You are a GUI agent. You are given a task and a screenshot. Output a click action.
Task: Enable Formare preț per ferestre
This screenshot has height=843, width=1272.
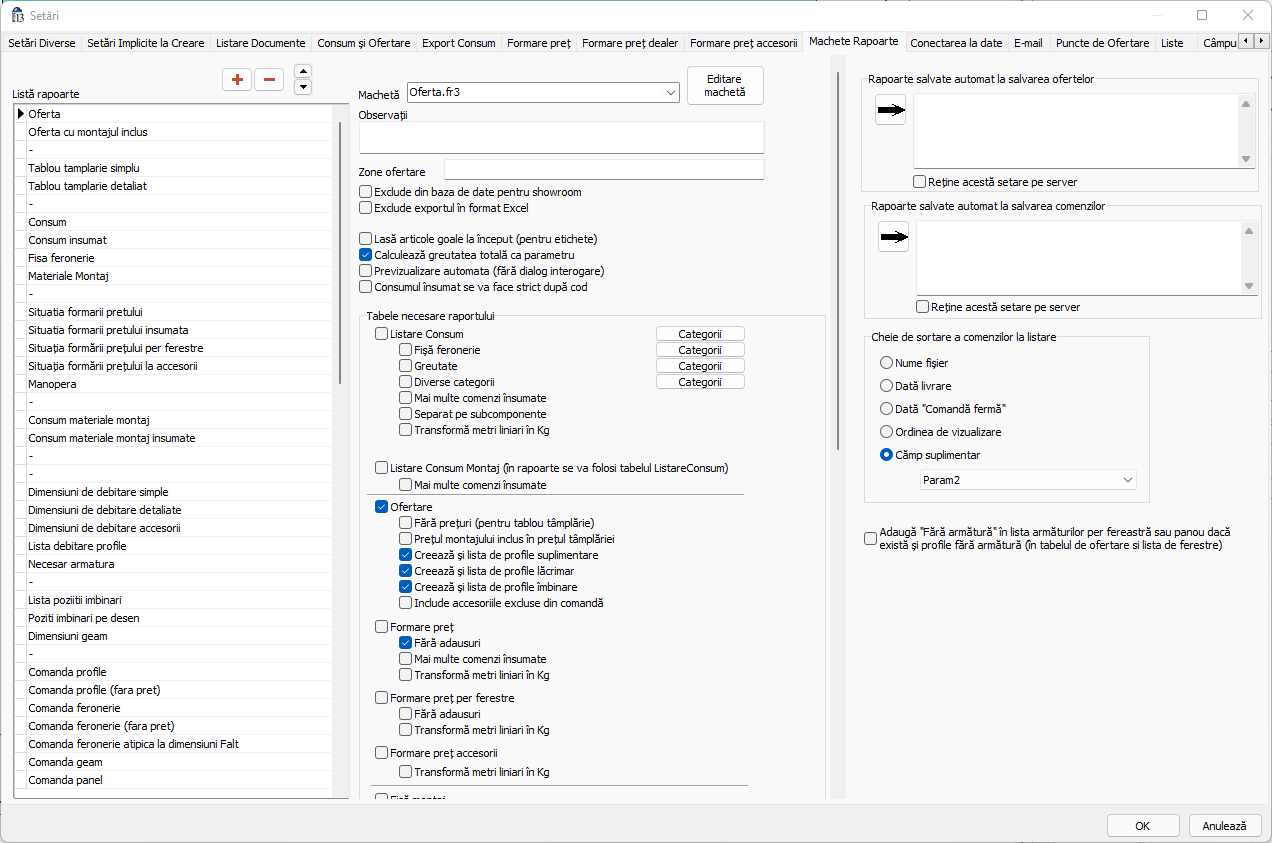(x=381, y=698)
